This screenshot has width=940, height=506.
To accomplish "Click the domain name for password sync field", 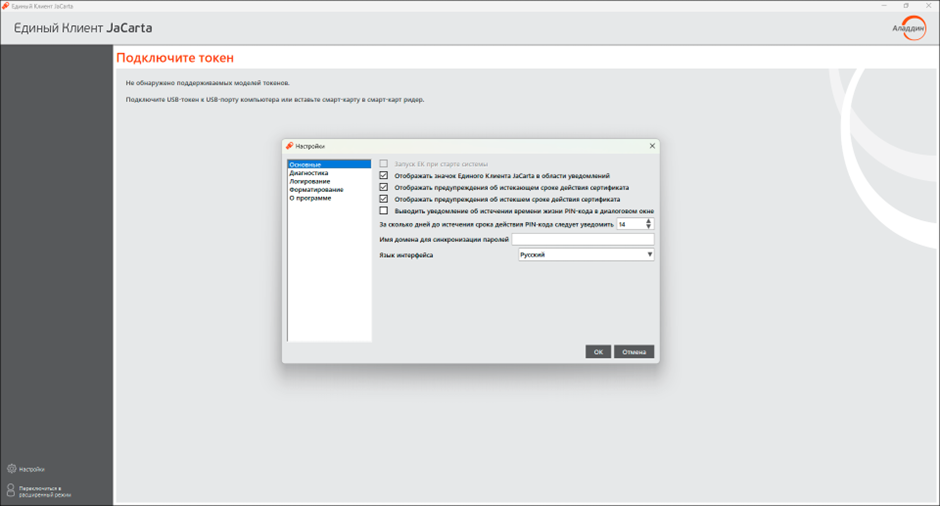I will coord(583,239).
